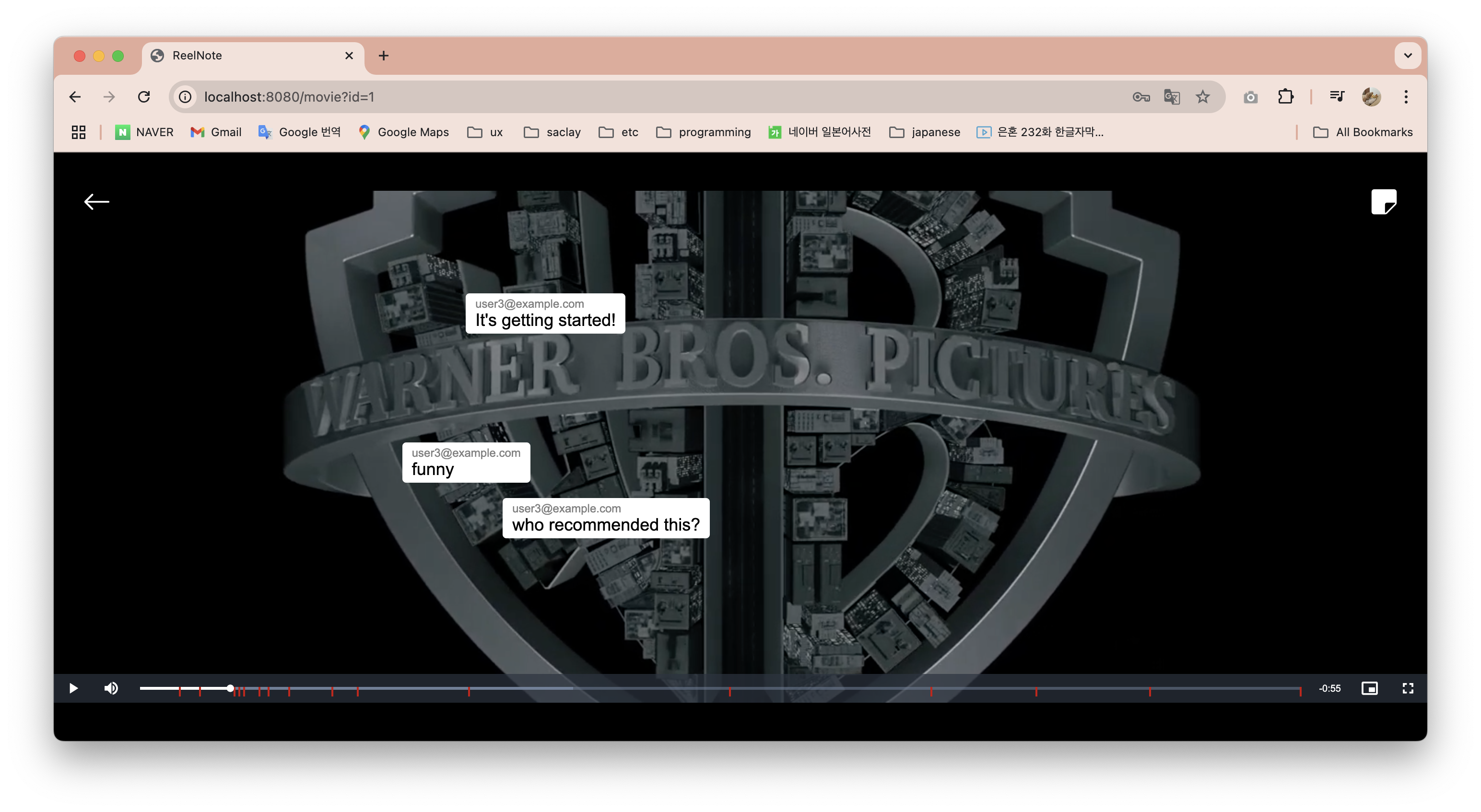
Task: Open Gmail bookmark
Action: coord(216,132)
